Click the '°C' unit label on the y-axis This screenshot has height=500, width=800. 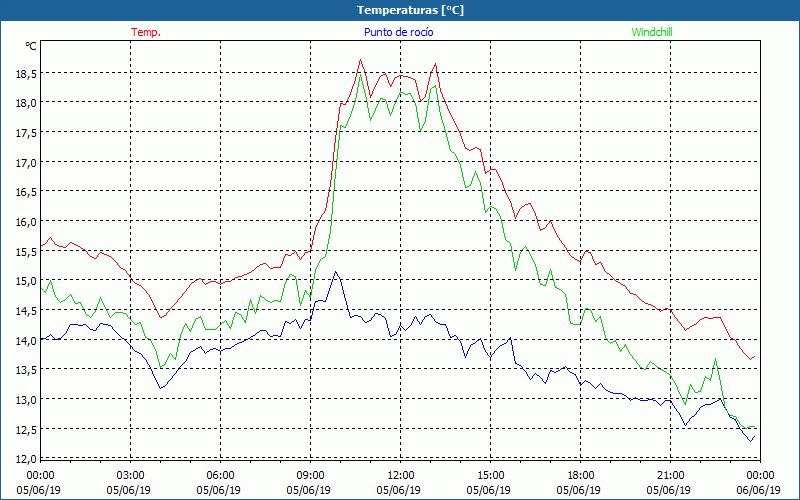(x=31, y=46)
